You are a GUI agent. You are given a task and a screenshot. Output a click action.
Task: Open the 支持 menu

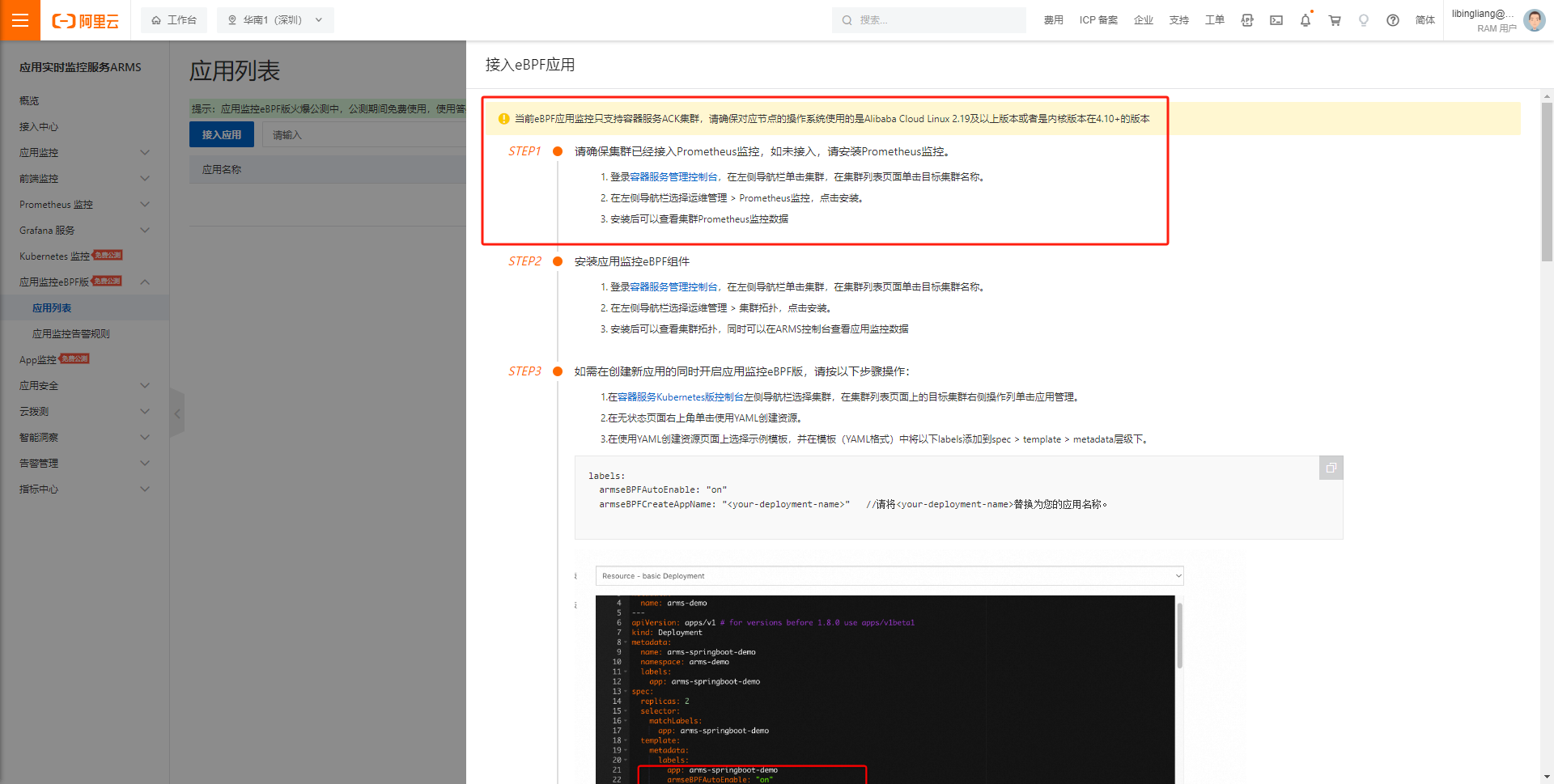tap(1178, 20)
